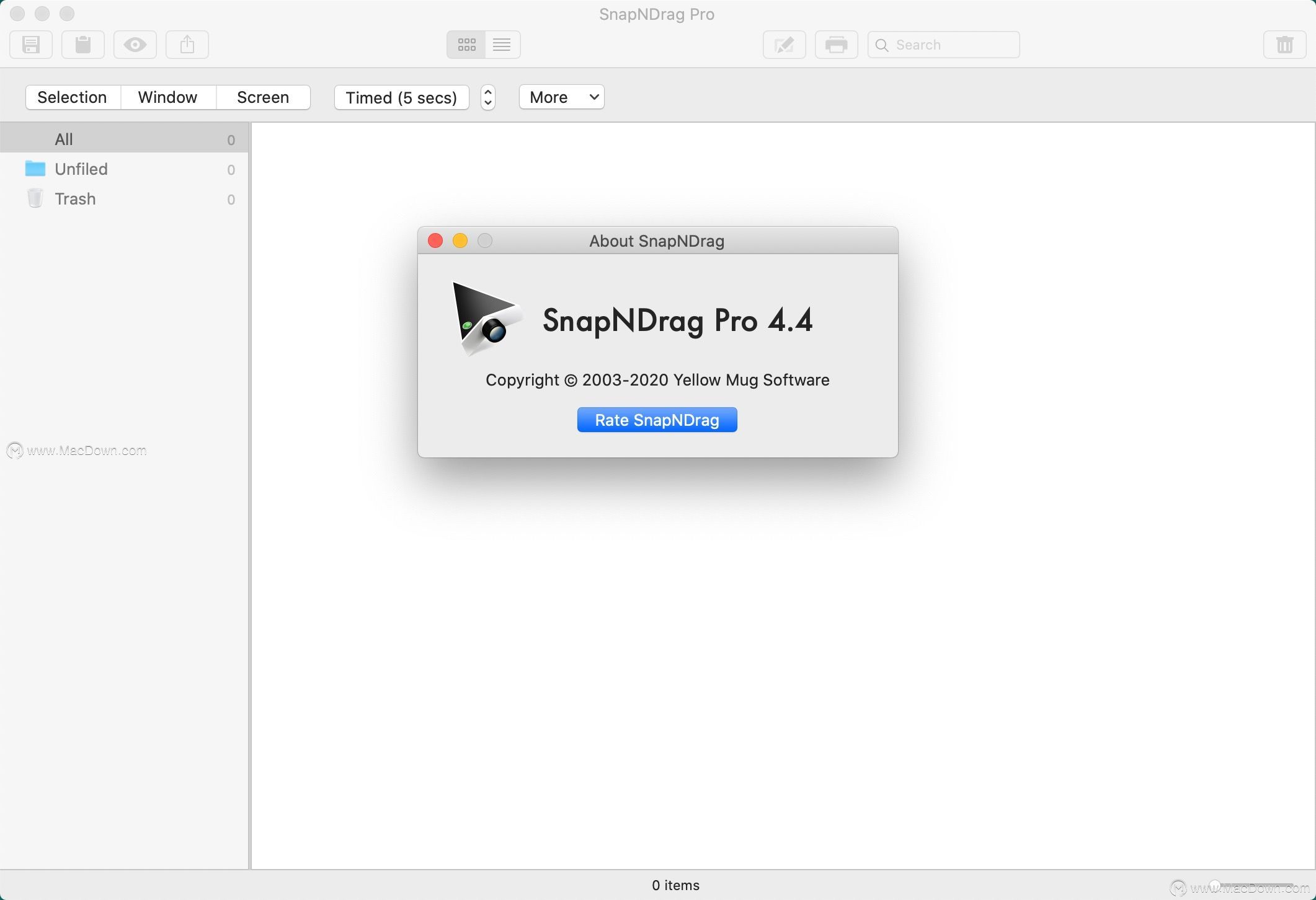The height and width of the screenshot is (900, 1316).
Task: Click the Rate SnapNDrag button
Action: click(657, 420)
